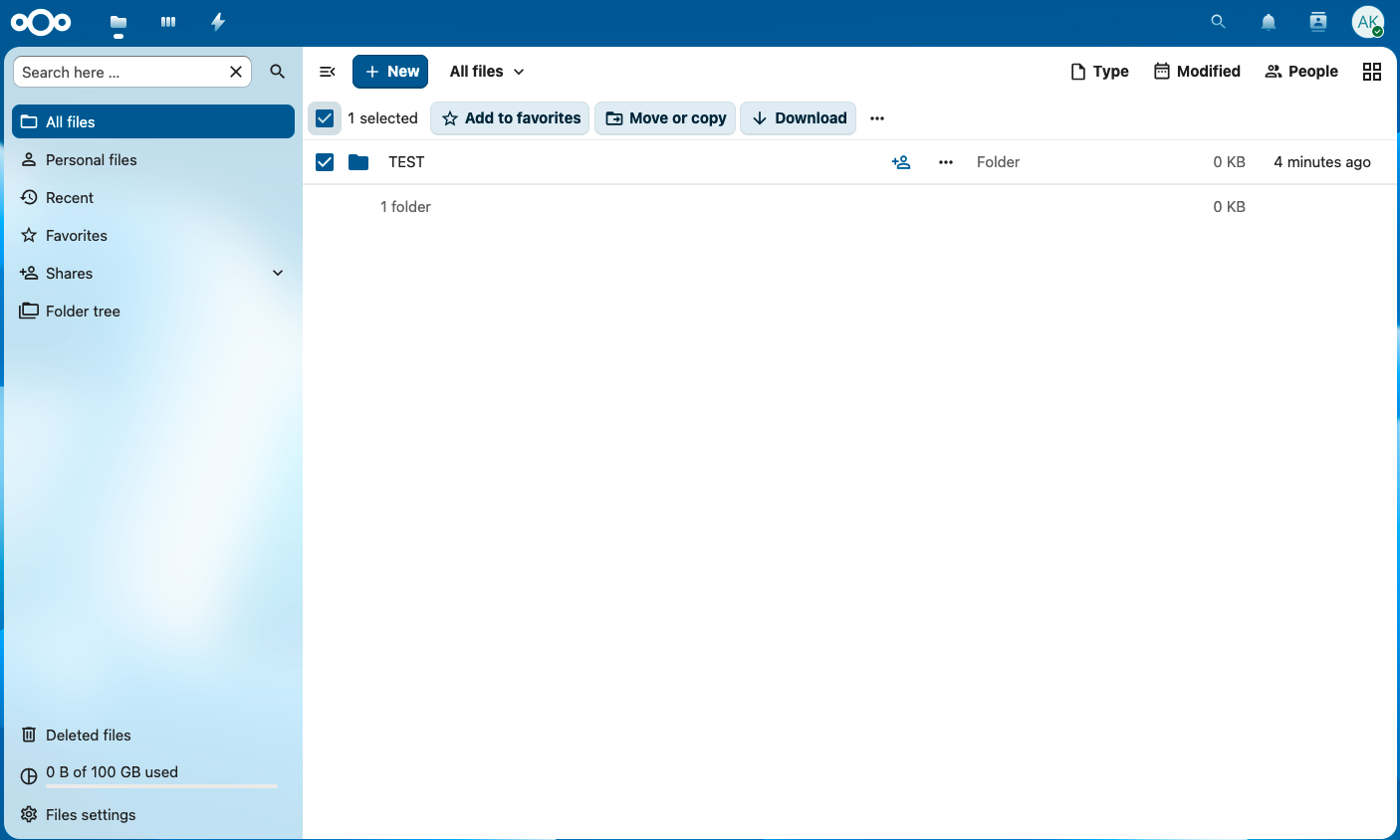The image size is (1400, 840).
Task: Open sharing for TEST folder
Action: [x=901, y=162]
